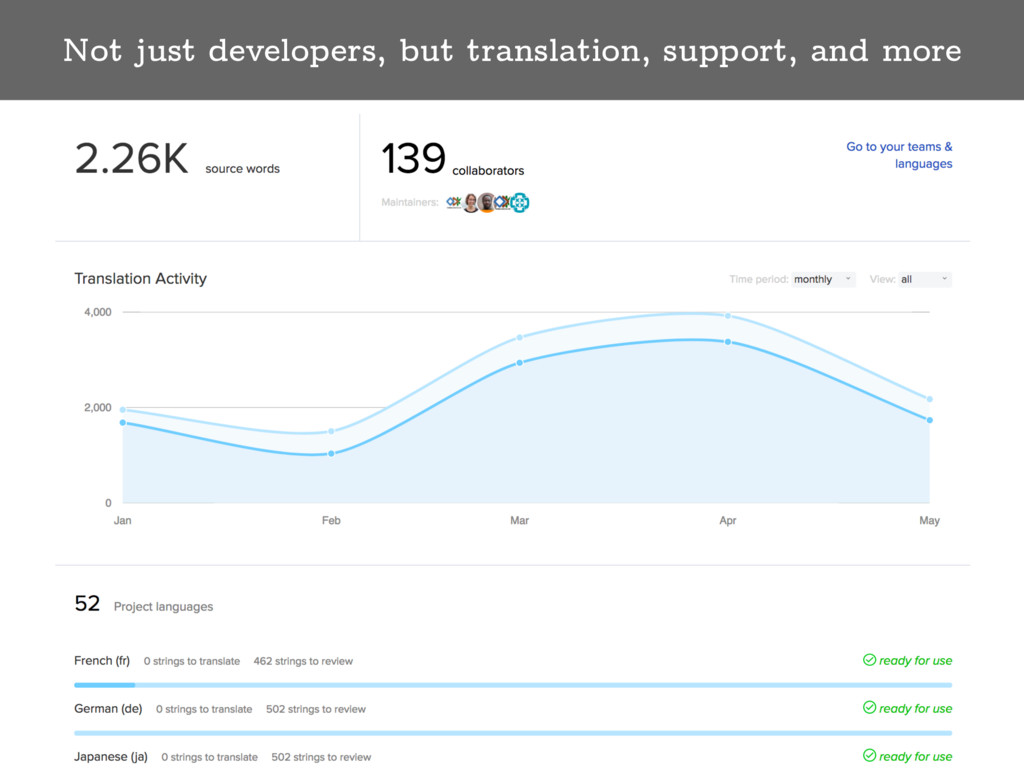The image size is (1024, 768).
Task: Click French's 462 strings to review
Action: point(303,661)
